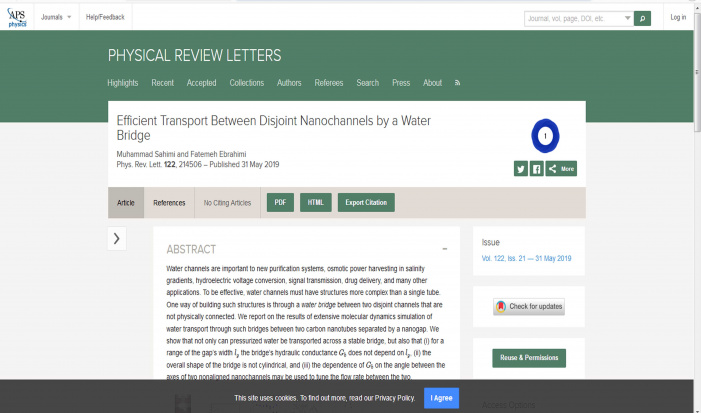Go to Recent in journal navigation
The image size is (701, 413).
(162, 83)
